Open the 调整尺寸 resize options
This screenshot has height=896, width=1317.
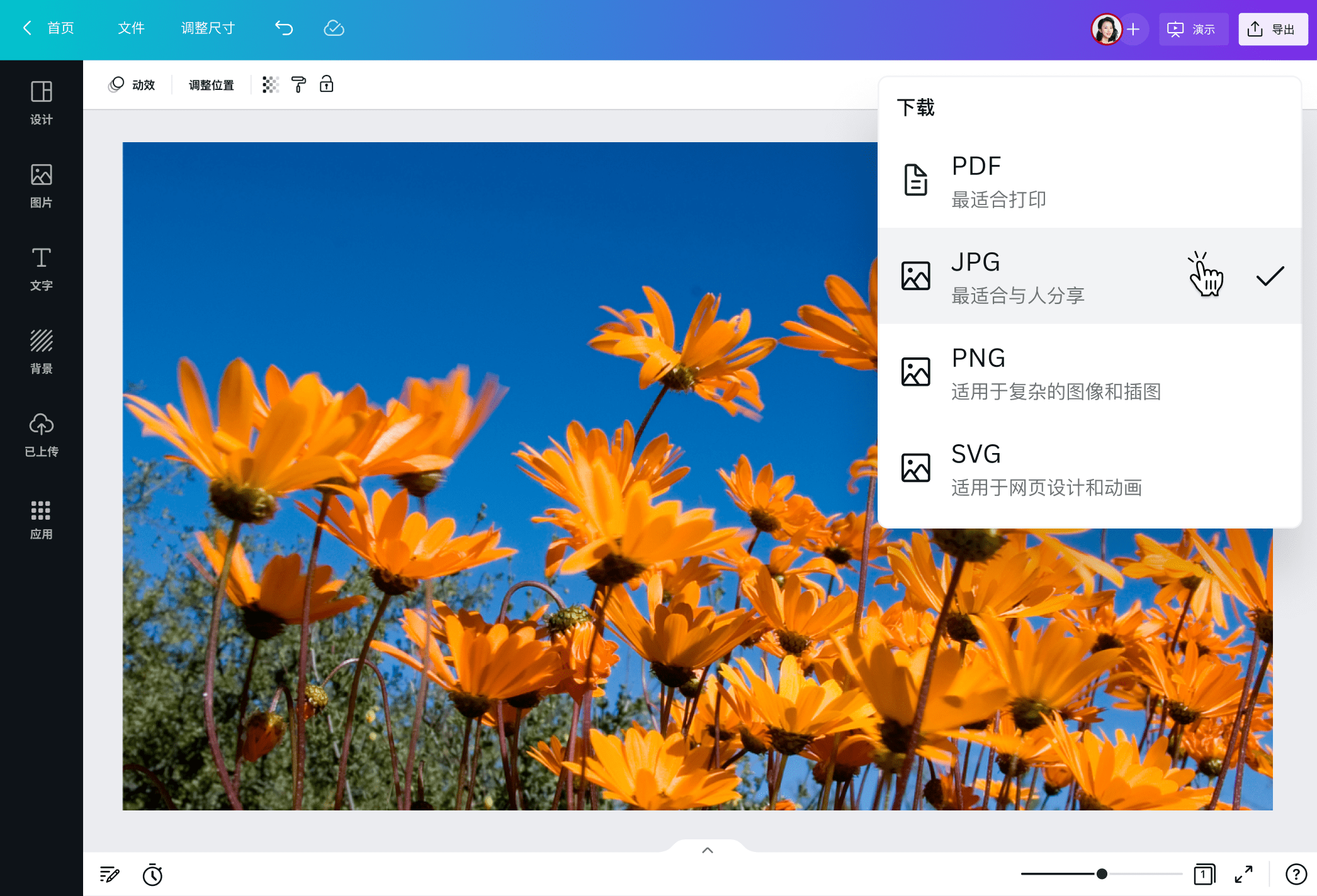[x=208, y=28]
